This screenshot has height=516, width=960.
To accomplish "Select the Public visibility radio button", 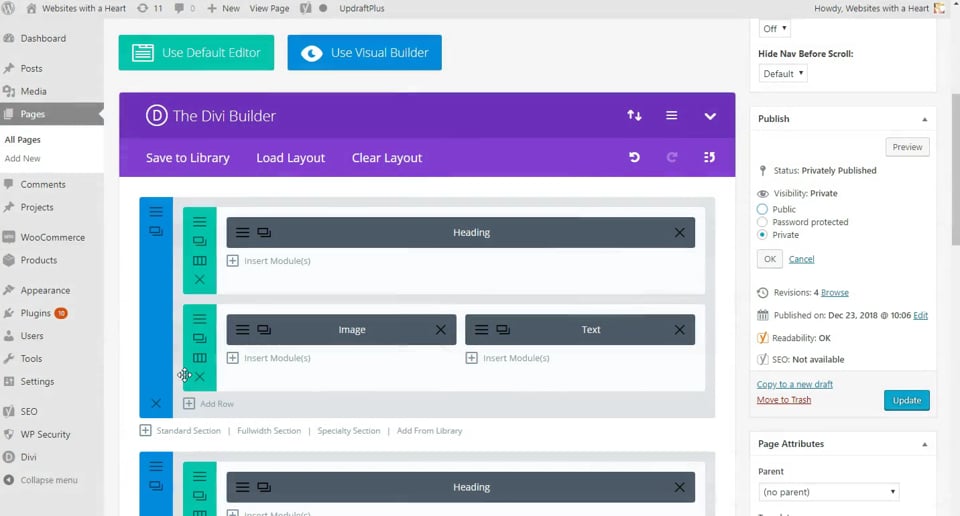I will tap(762, 209).
